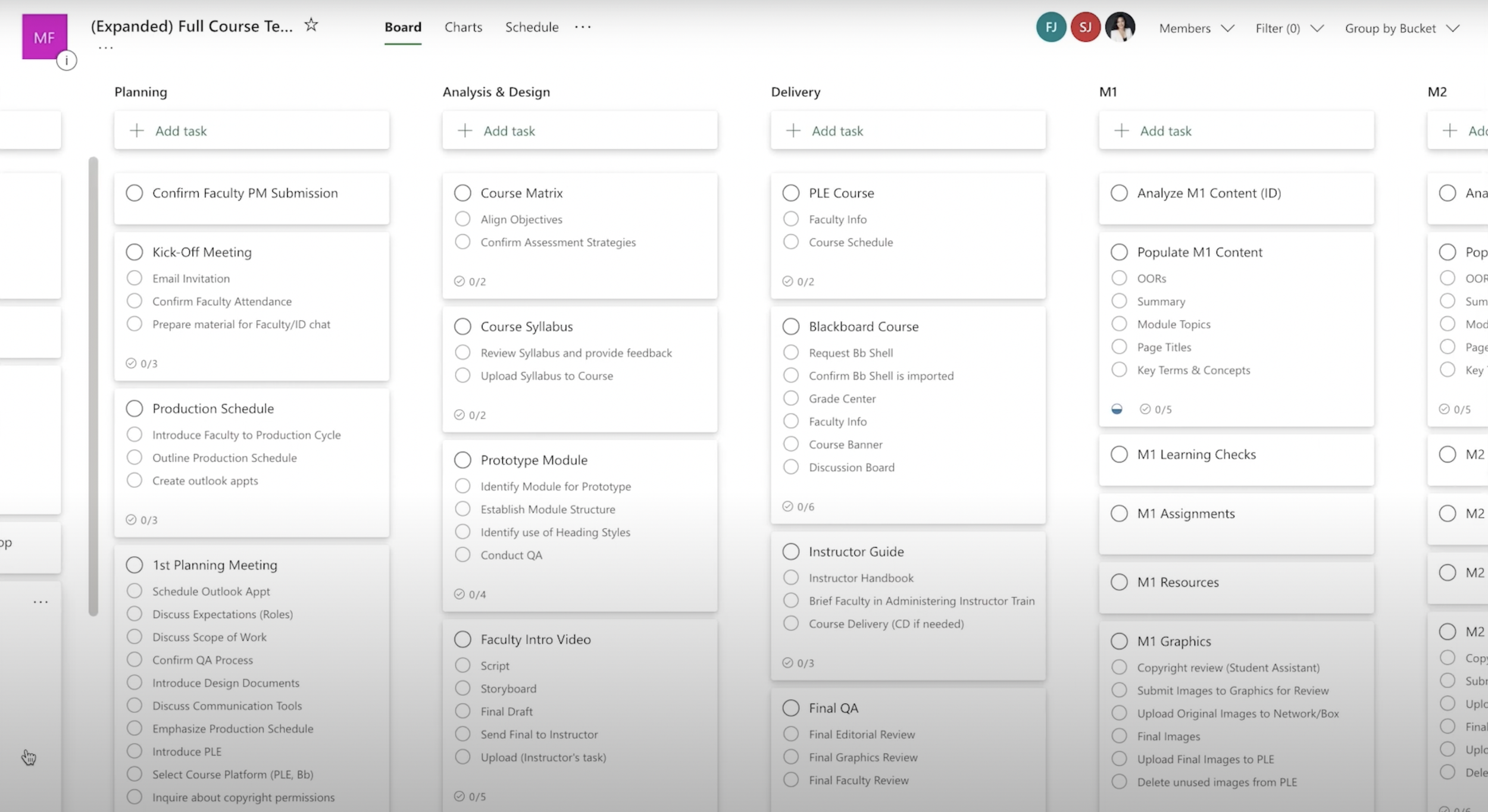
Task: Check off Conduct QA item
Action: coord(462,554)
